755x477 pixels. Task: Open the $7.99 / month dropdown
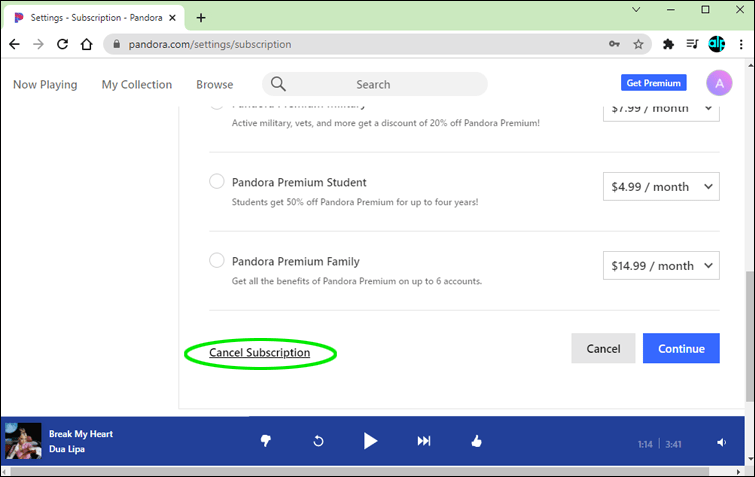(x=661, y=113)
